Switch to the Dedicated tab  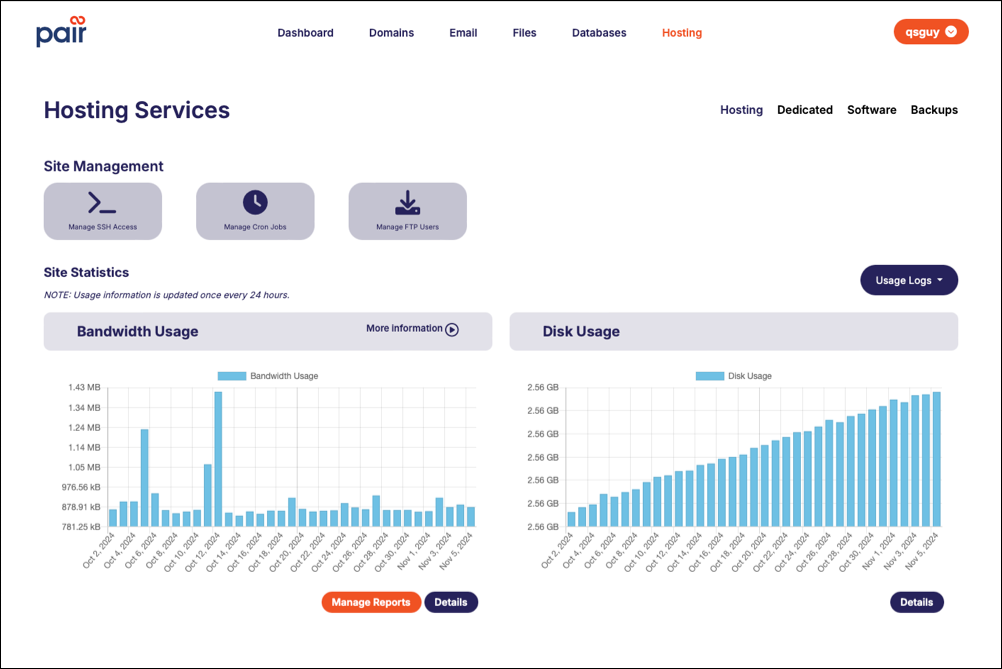click(805, 110)
